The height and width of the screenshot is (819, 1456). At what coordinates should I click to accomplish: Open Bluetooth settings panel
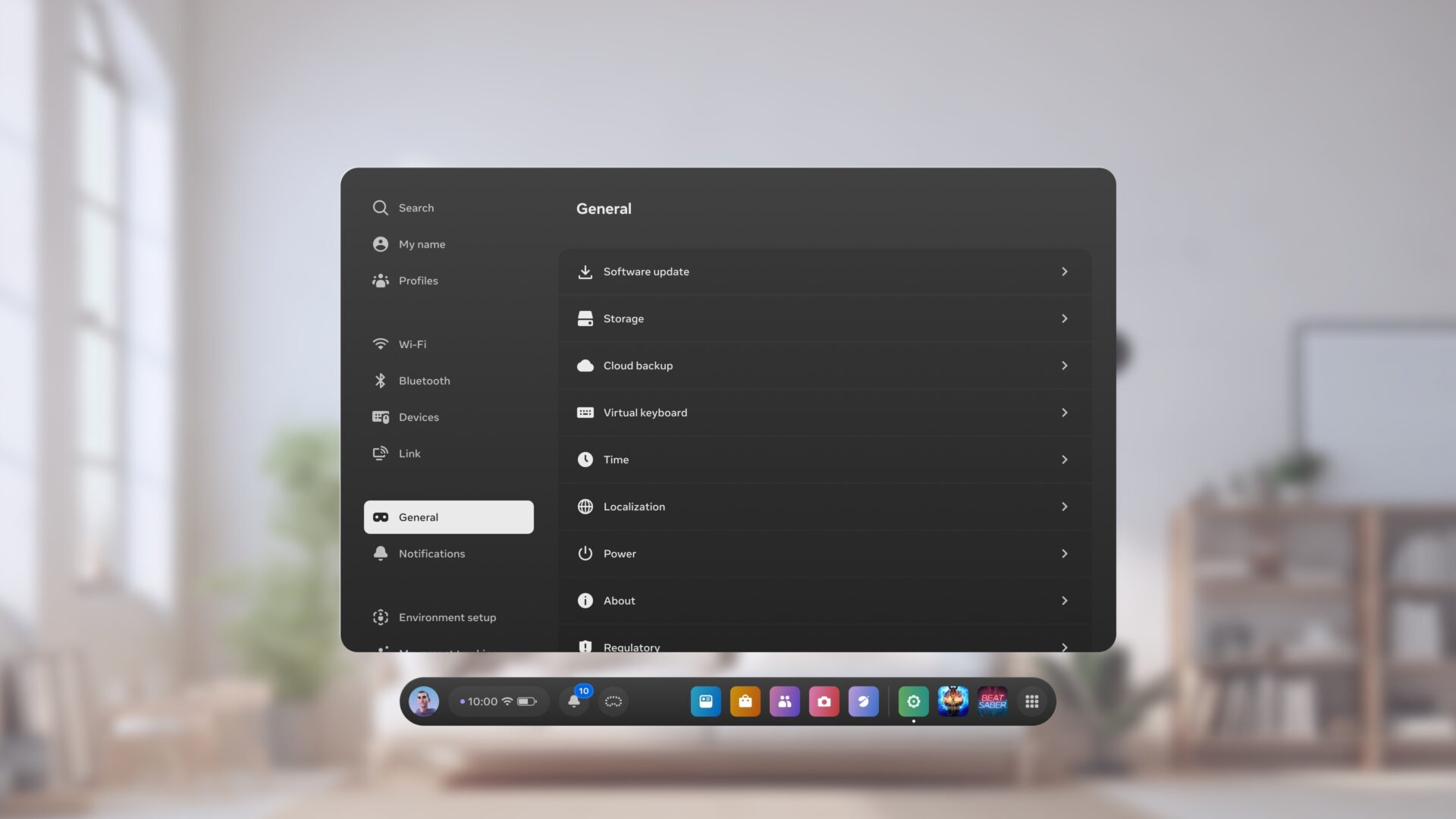tap(424, 381)
